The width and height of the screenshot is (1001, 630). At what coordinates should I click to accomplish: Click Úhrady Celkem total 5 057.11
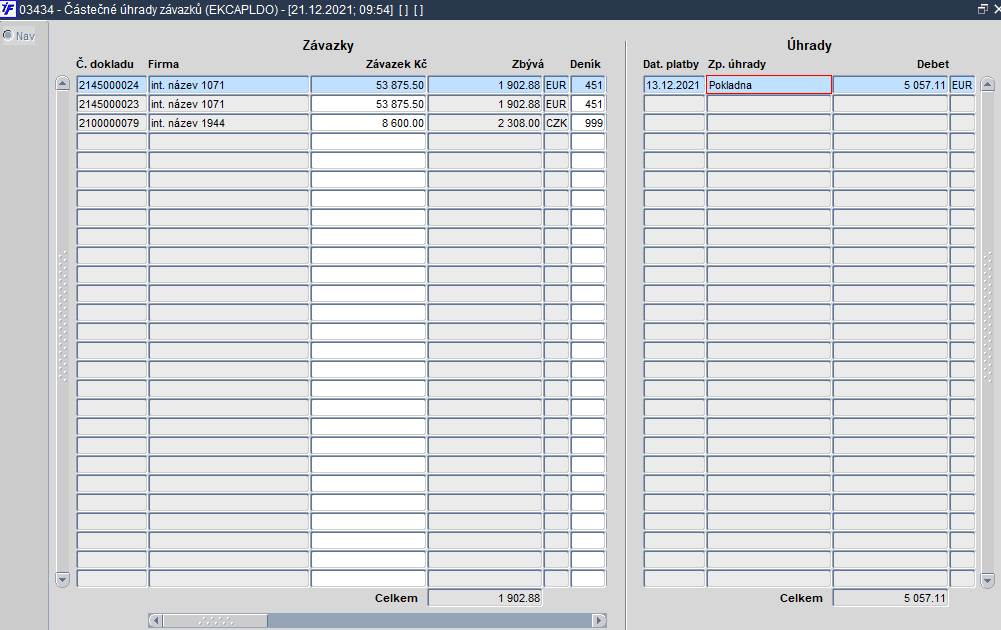pos(891,598)
